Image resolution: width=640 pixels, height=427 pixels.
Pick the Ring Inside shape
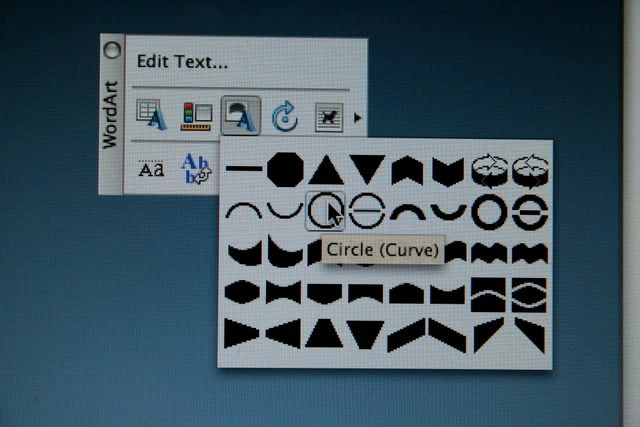[489, 171]
